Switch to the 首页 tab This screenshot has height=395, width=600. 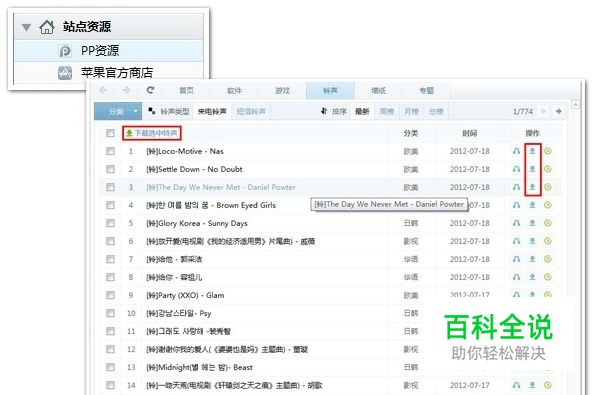[186, 91]
